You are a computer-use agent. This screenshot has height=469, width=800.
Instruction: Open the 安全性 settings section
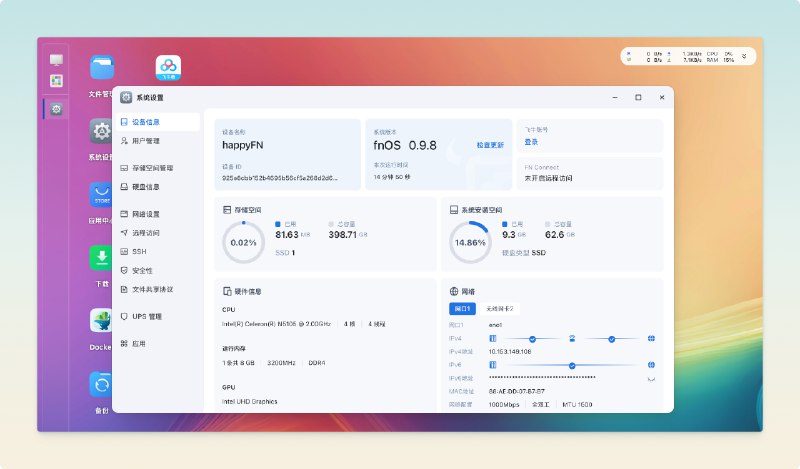click(142, 270)
